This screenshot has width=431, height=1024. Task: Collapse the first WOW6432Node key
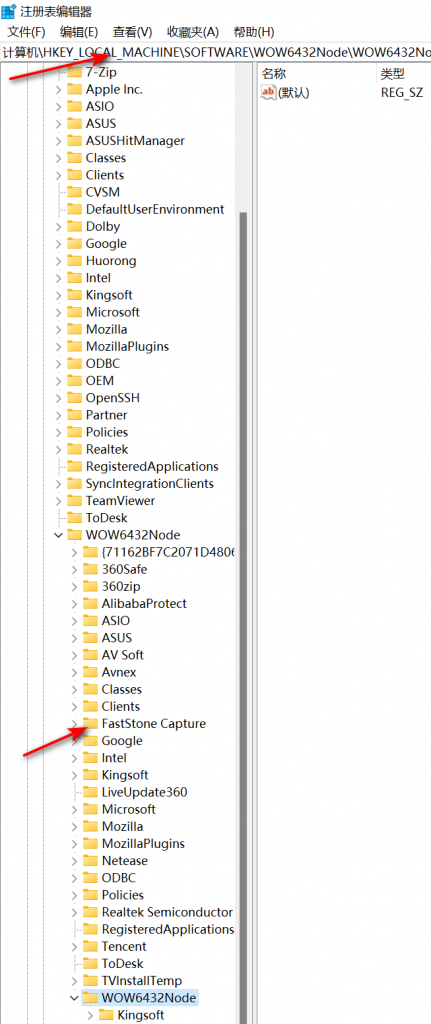pyautogui.click(x=59, y=535)
